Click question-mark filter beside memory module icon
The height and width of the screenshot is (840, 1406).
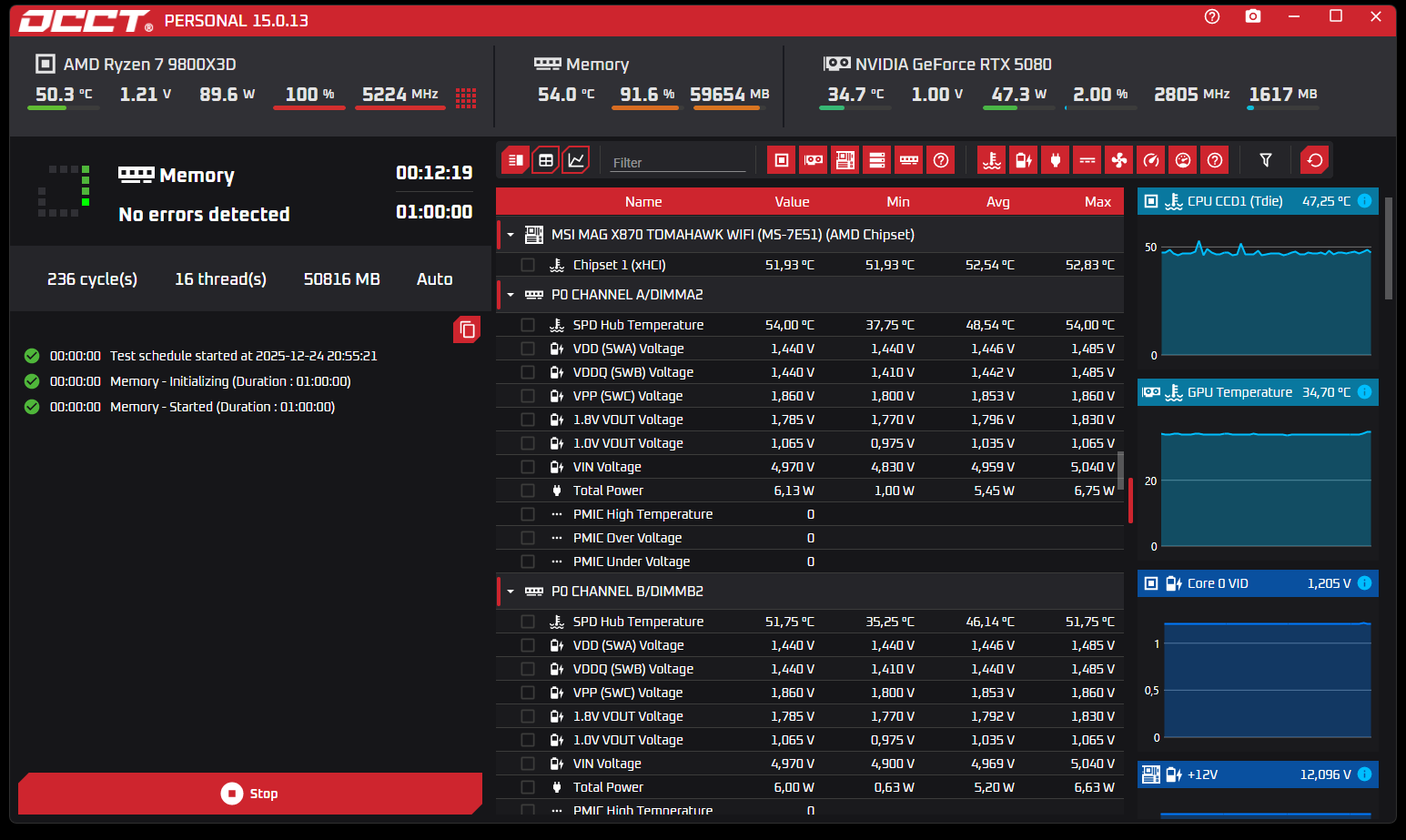tap(941, 160)
